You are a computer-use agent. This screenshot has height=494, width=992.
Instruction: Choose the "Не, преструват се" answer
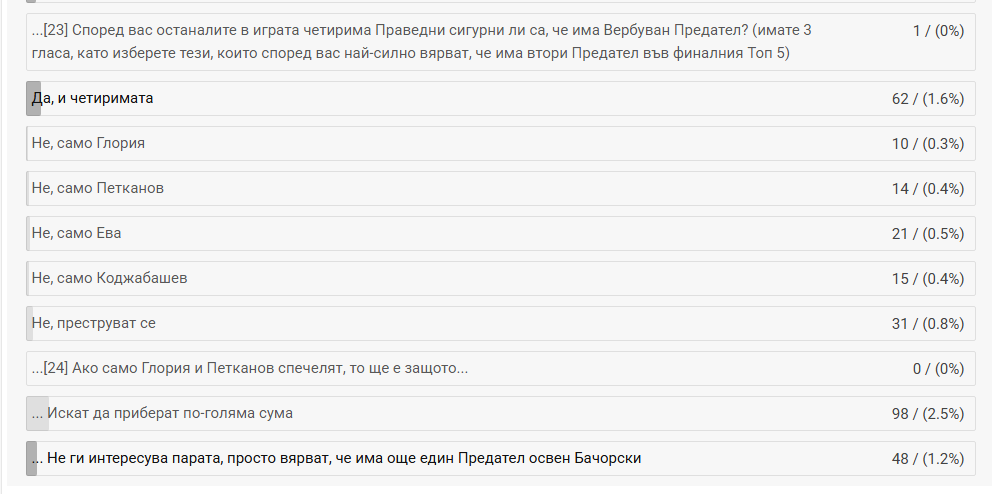coord(94,323)
